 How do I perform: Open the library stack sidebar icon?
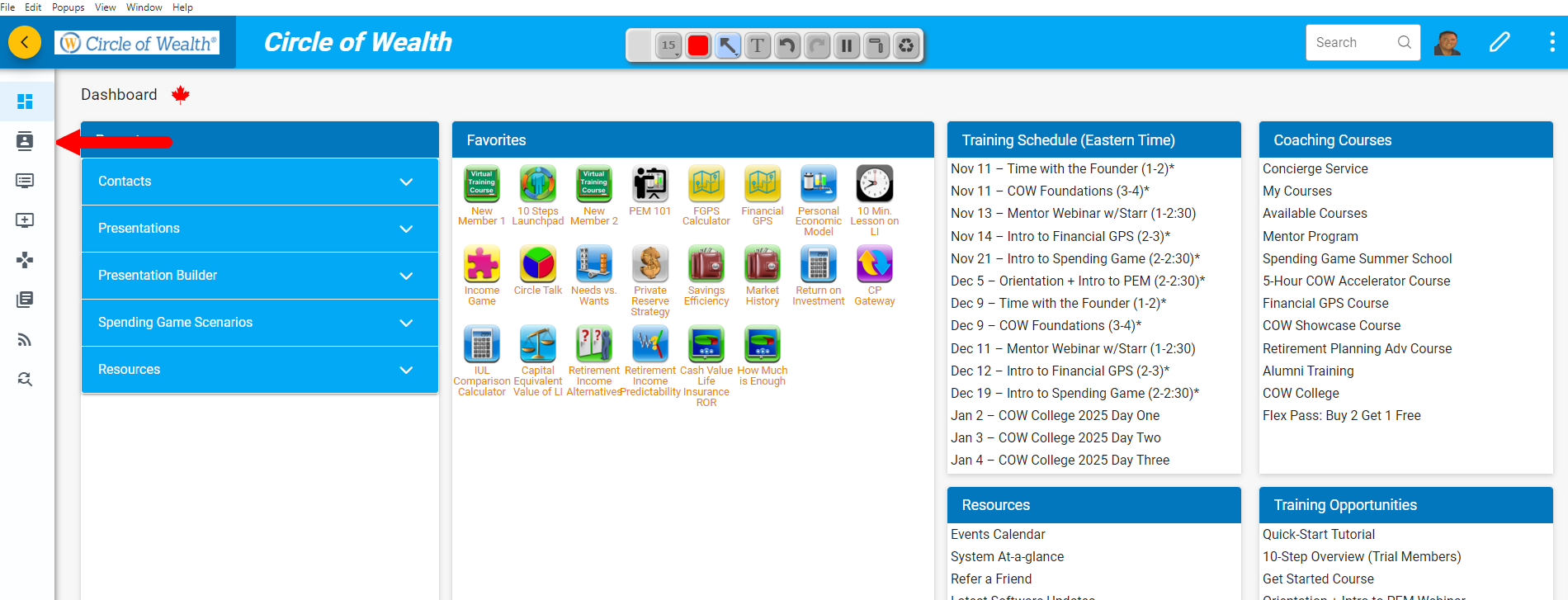point(25,300)
